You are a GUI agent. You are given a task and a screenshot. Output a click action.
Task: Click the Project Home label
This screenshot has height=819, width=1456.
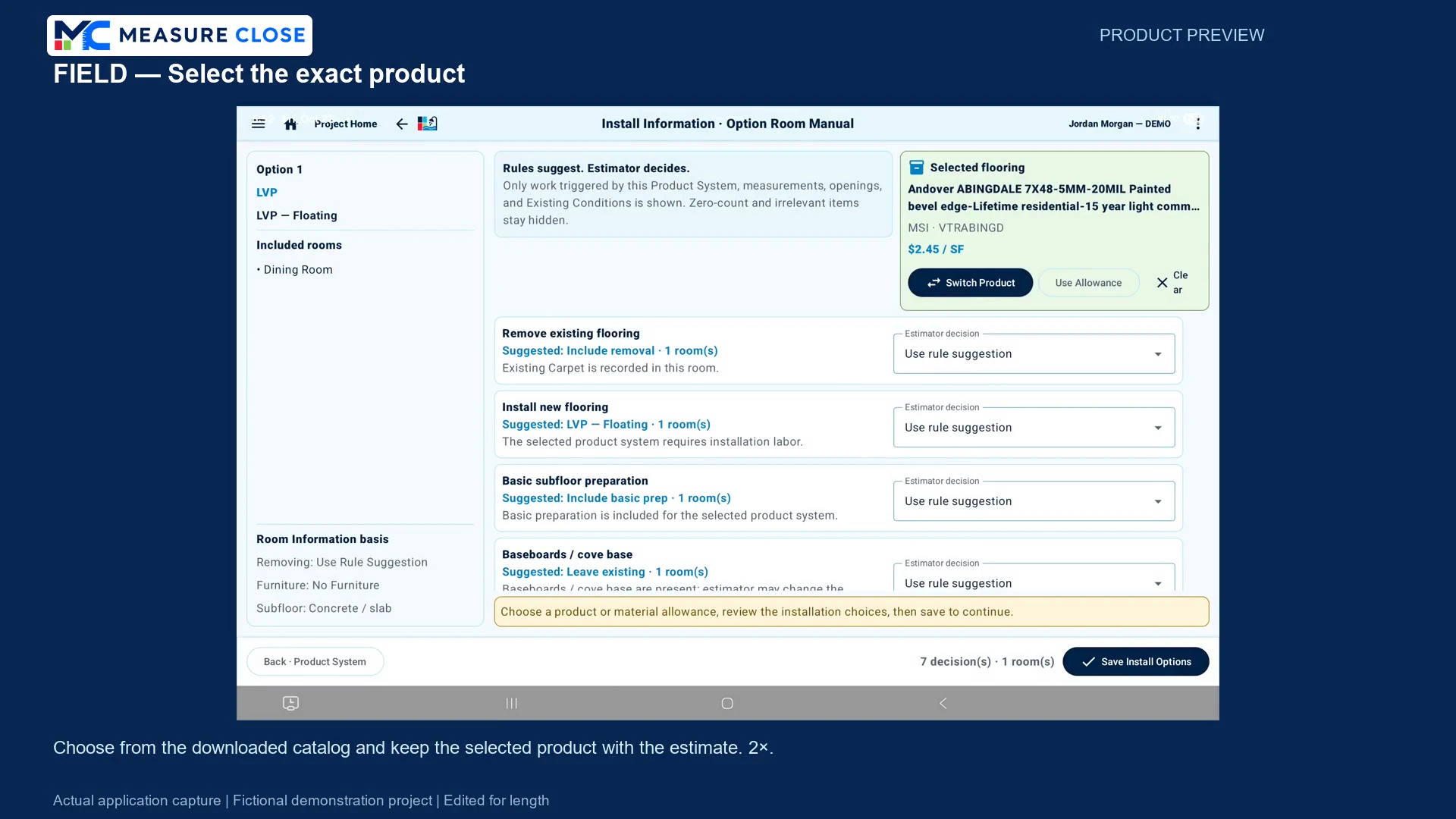[346, 124]
